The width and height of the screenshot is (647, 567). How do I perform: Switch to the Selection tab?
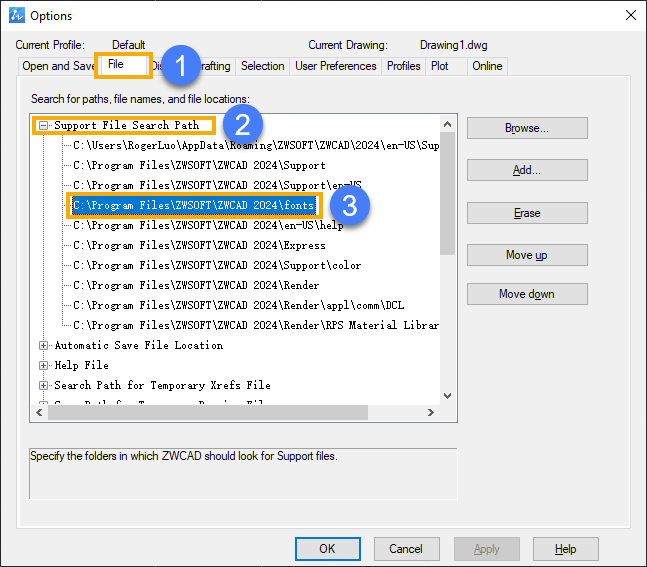262,66
